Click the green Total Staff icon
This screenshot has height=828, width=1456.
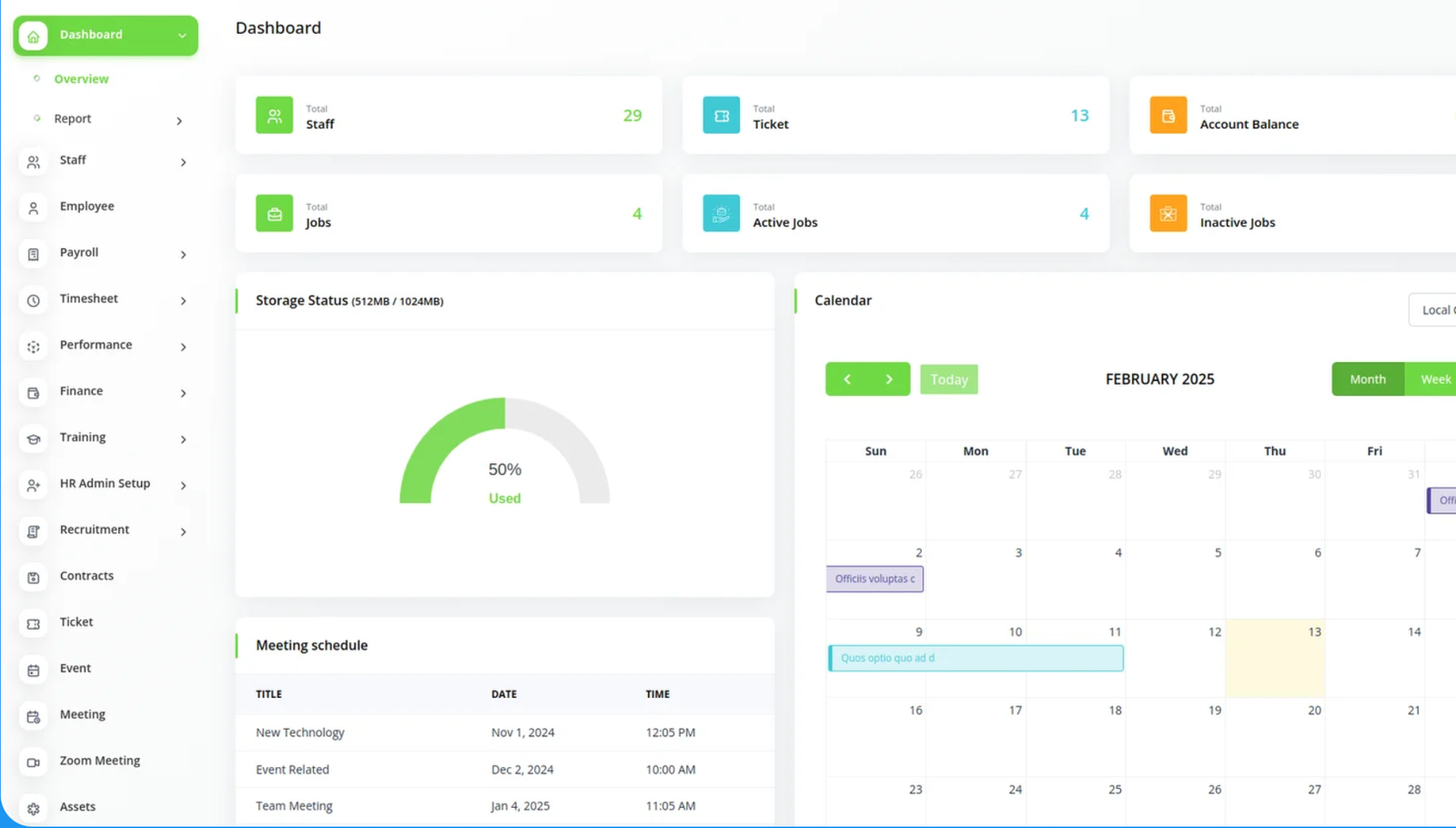pyautogui.click(x=274, y=116)
